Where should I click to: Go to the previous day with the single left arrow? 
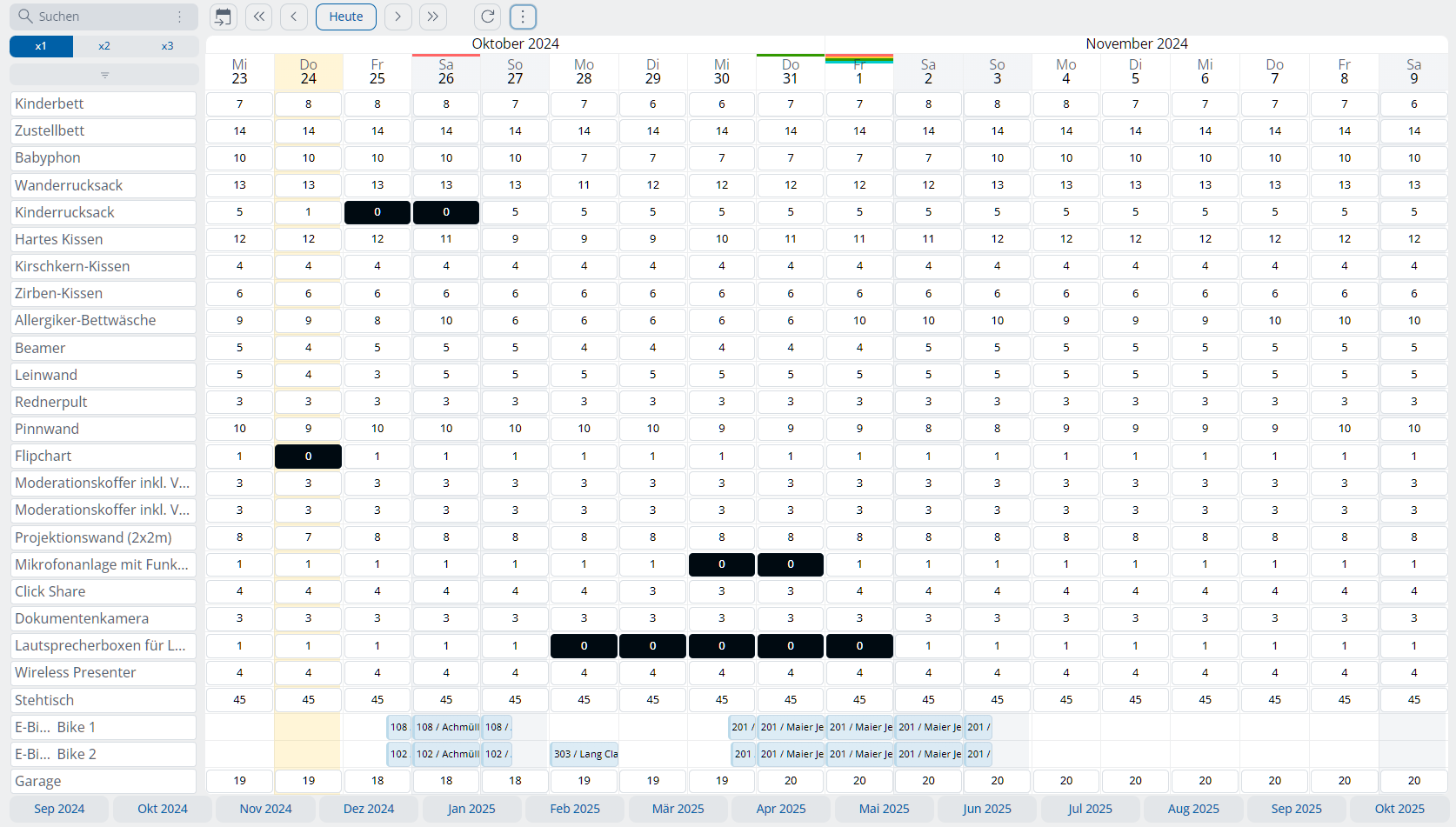click(x=294, y=17)
